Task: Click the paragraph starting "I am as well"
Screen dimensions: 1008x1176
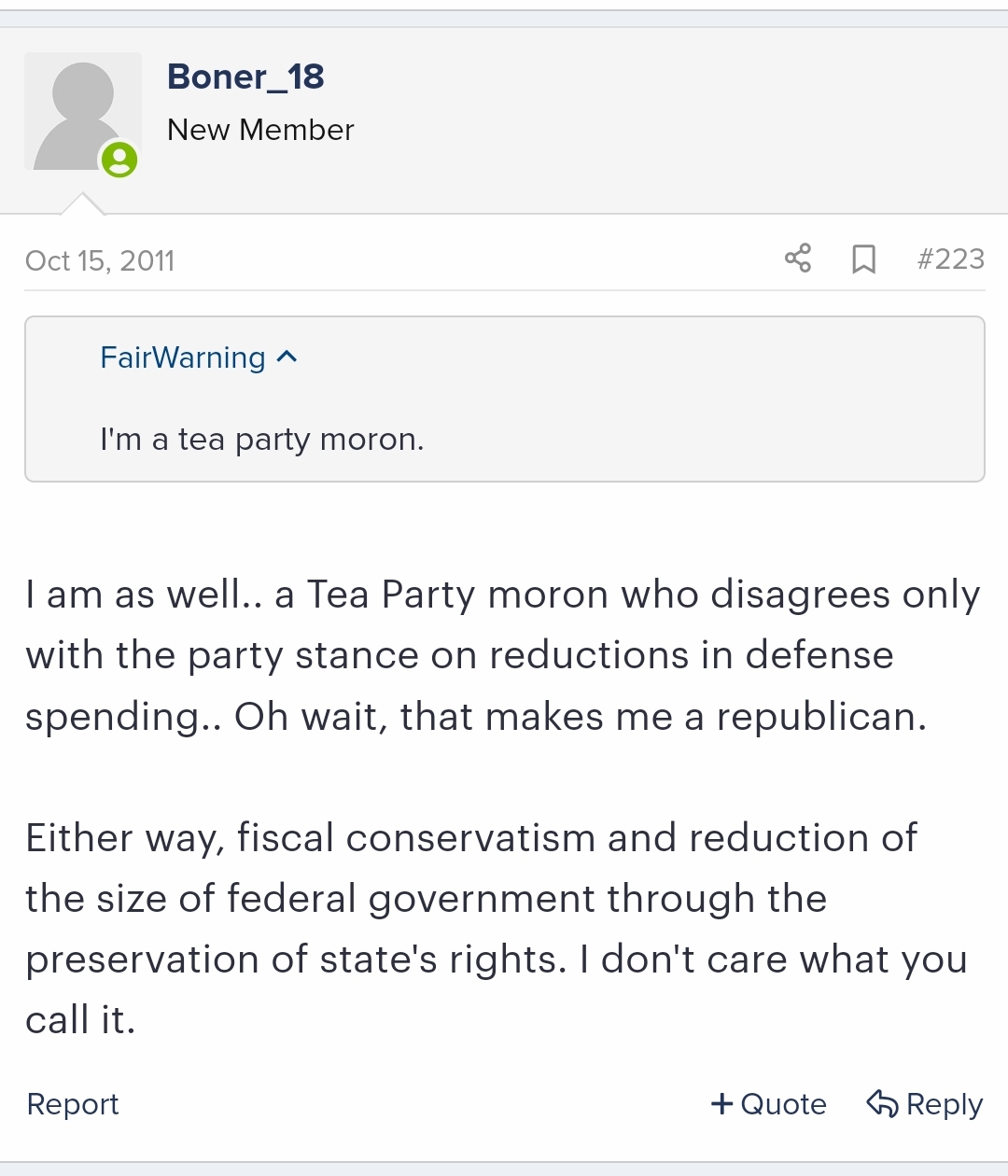Action: click(503, 655)
